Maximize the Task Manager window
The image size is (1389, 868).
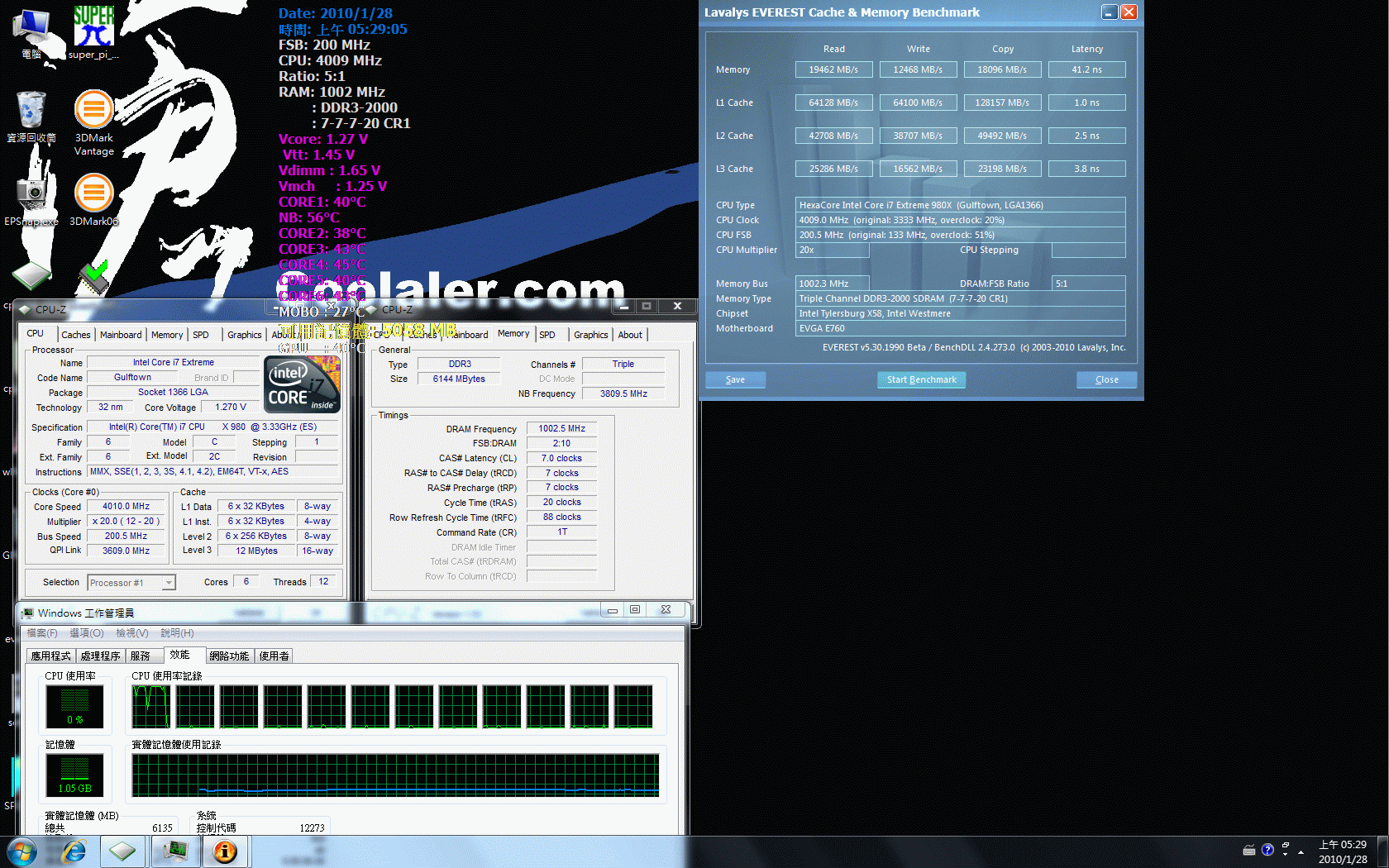pos(635,610)
